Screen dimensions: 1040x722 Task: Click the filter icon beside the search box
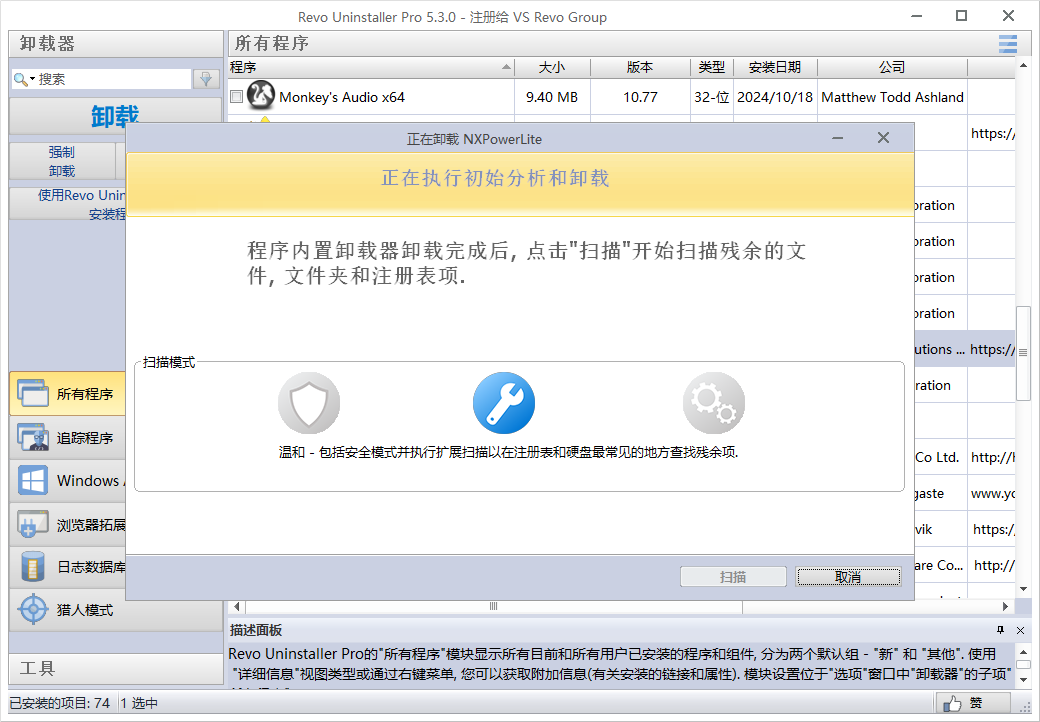pos(206,79)
